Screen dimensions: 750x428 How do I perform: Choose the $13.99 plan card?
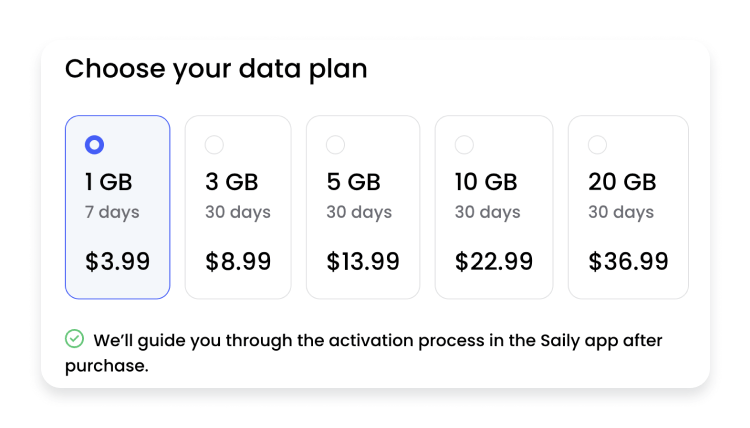(x=363, y=207)
